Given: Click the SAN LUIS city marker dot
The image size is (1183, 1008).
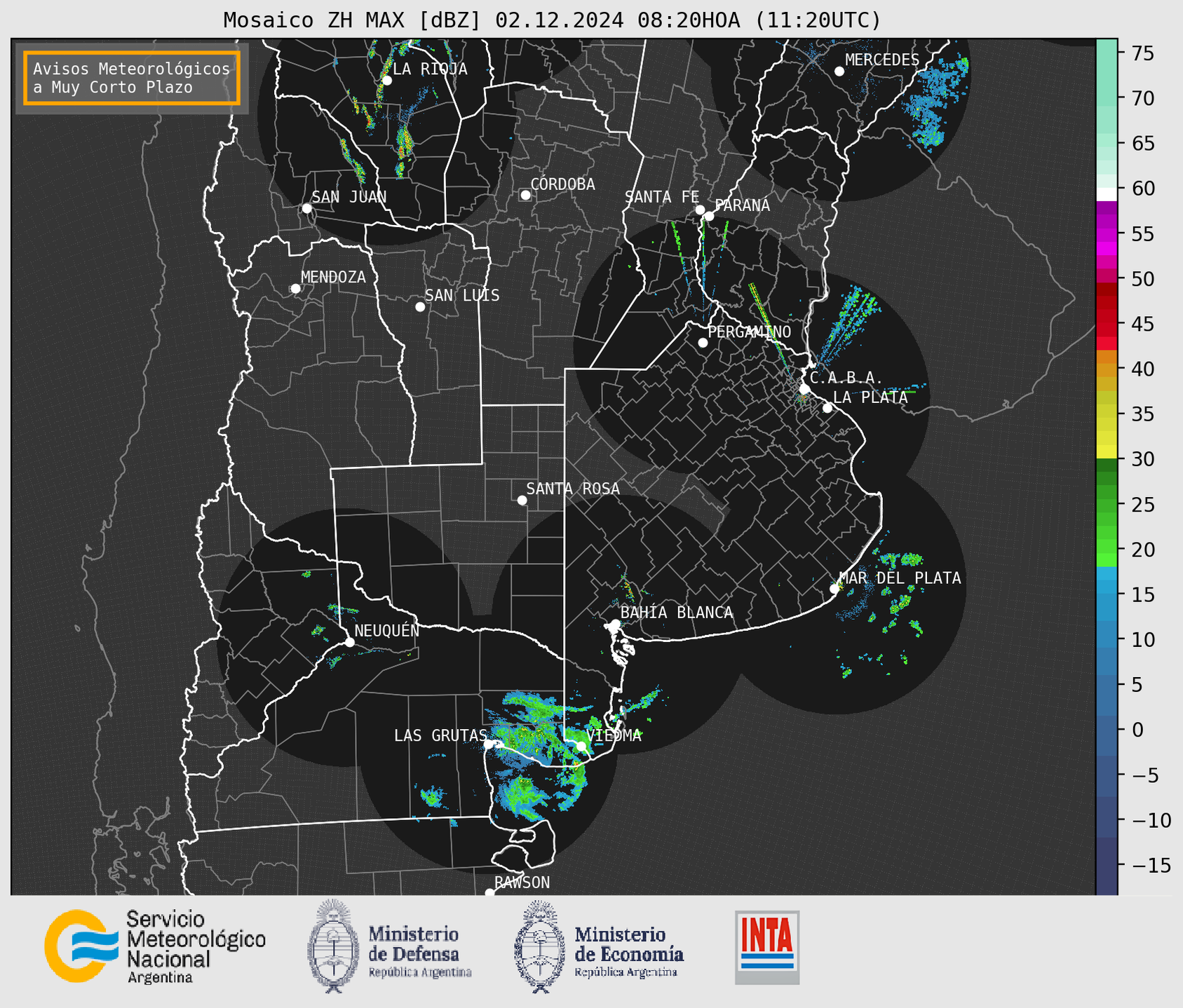Looking at the screenshot, I should tap(420, 307).
